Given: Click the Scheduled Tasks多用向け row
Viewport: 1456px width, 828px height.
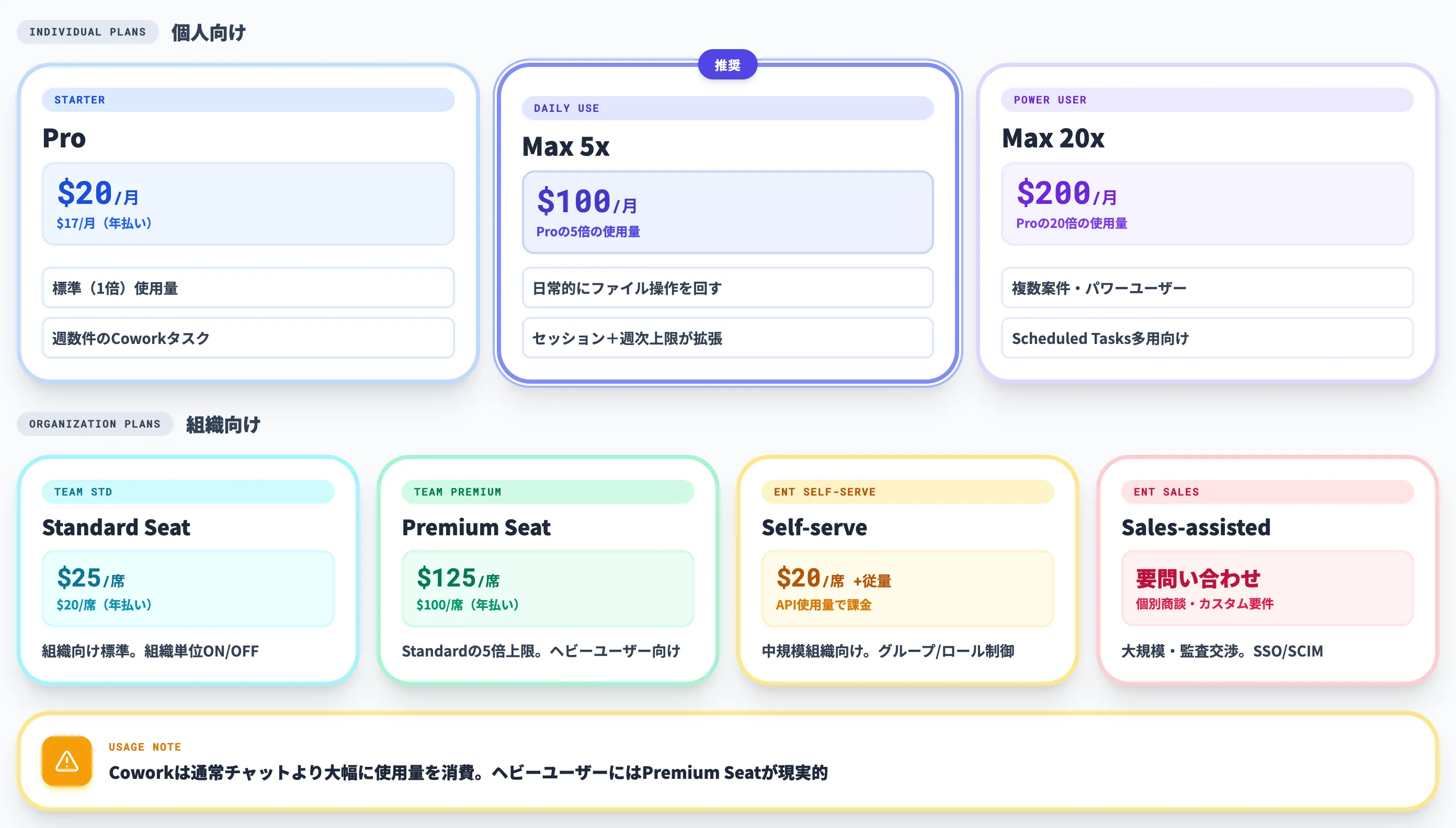Looking at the screenshot, I should click(x=1208, y=338).
